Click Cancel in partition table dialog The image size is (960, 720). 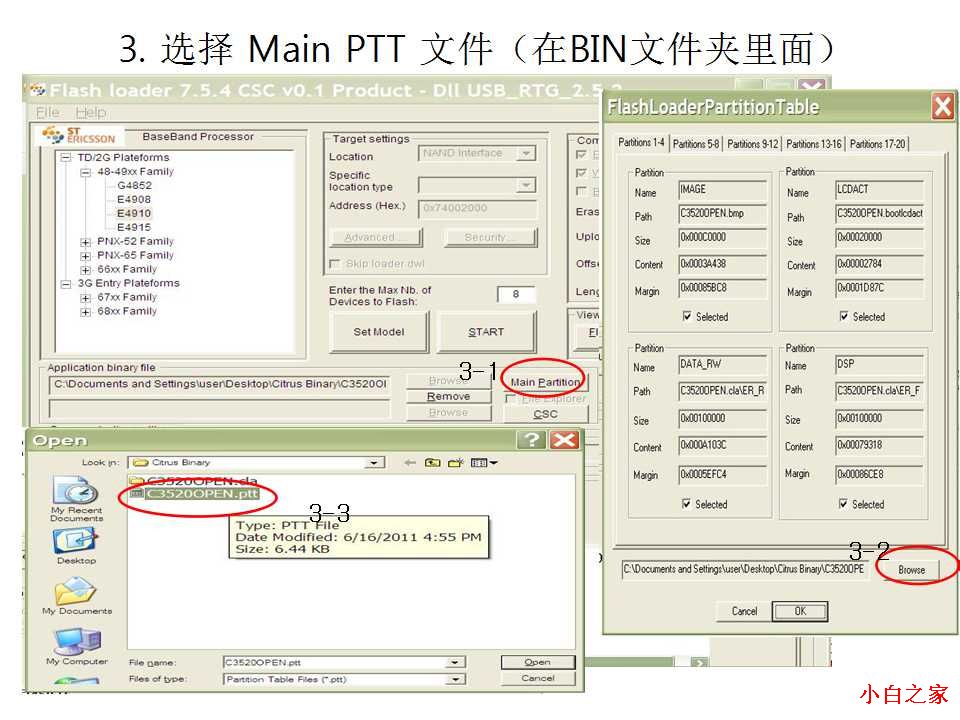click(x=744, y=611)
